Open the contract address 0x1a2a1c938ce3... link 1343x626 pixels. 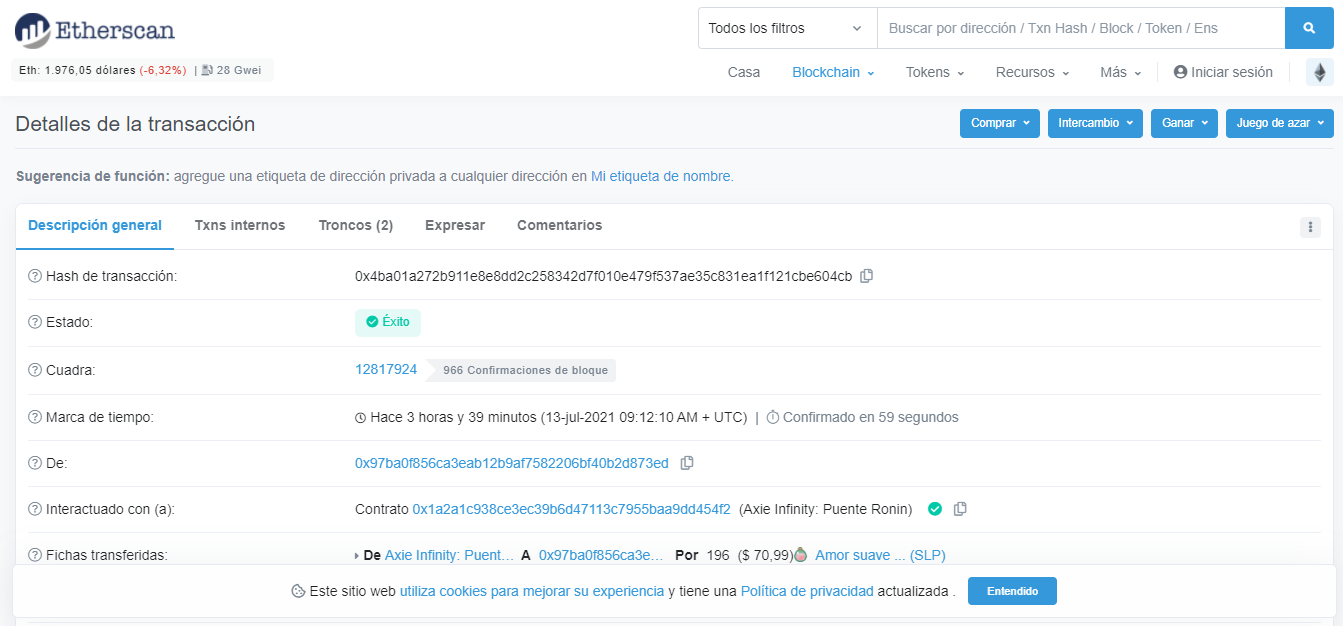click(572, 509)
